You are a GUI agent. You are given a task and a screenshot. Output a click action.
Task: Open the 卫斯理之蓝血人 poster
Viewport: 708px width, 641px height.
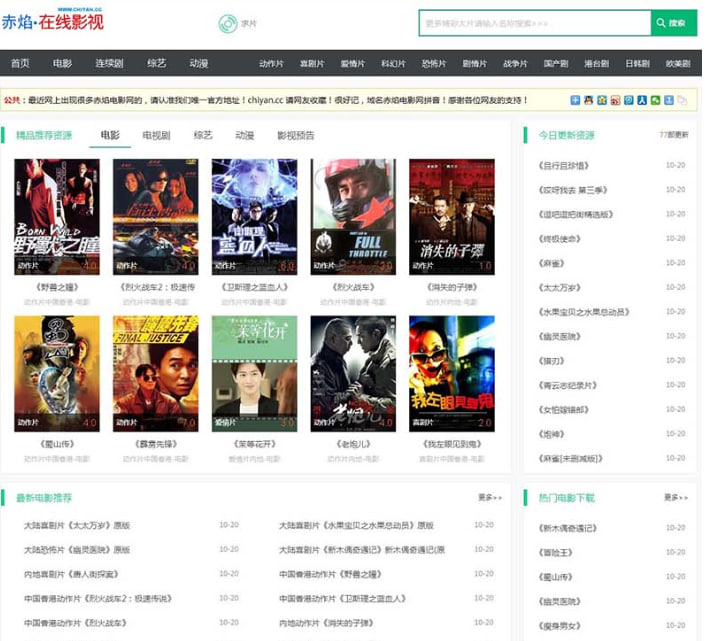point(255,217)
